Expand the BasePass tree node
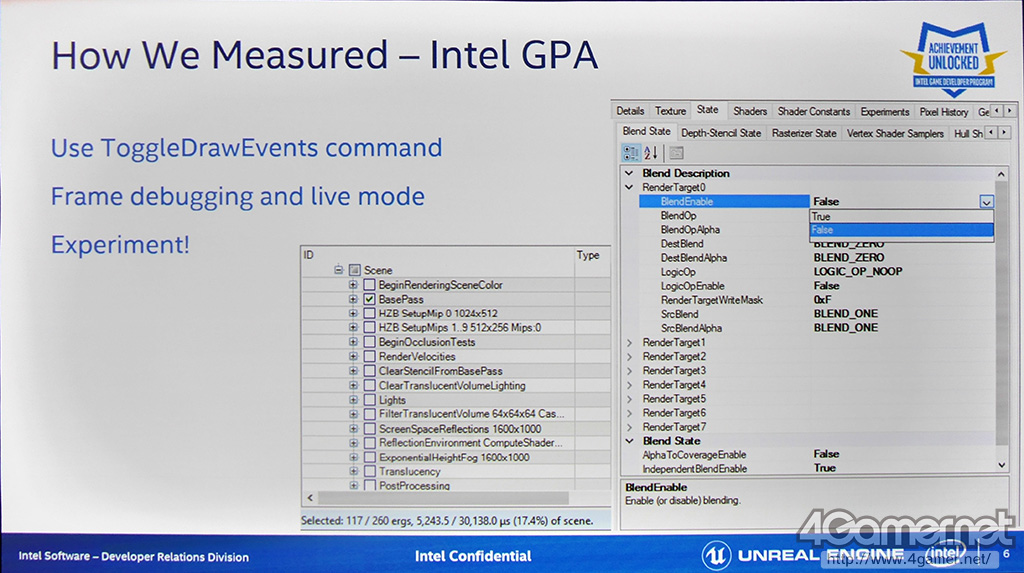The width and height of the screenshot is (1024, 573). pos(353,299)
